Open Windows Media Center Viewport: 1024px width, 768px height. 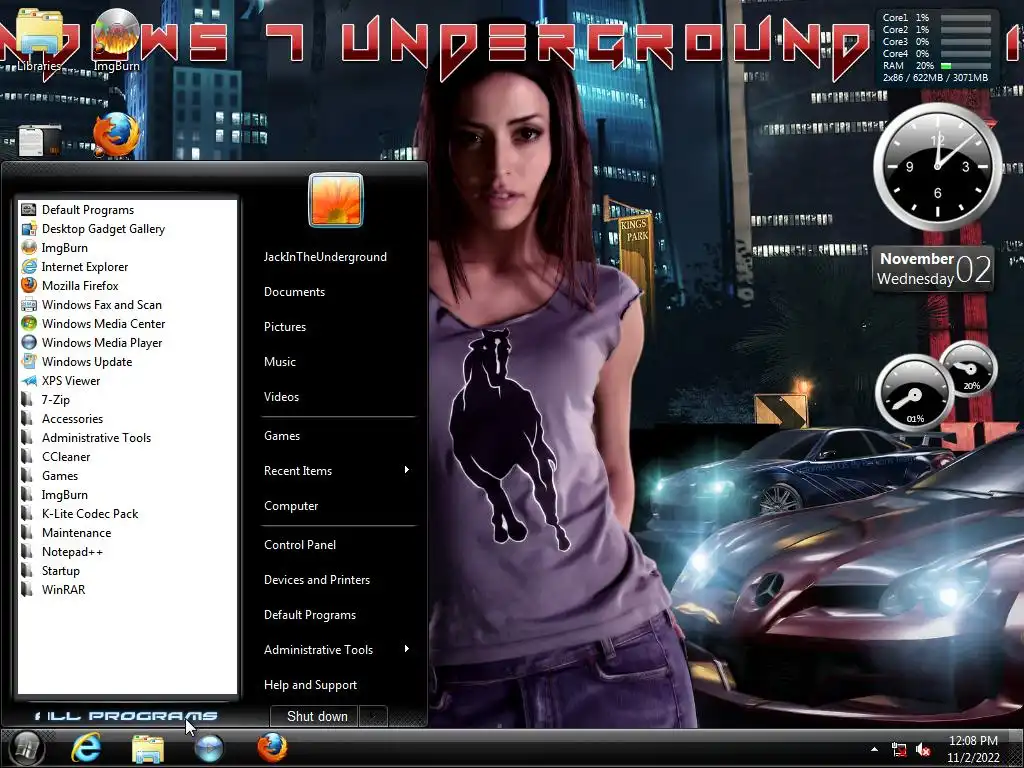click(127, 323)
